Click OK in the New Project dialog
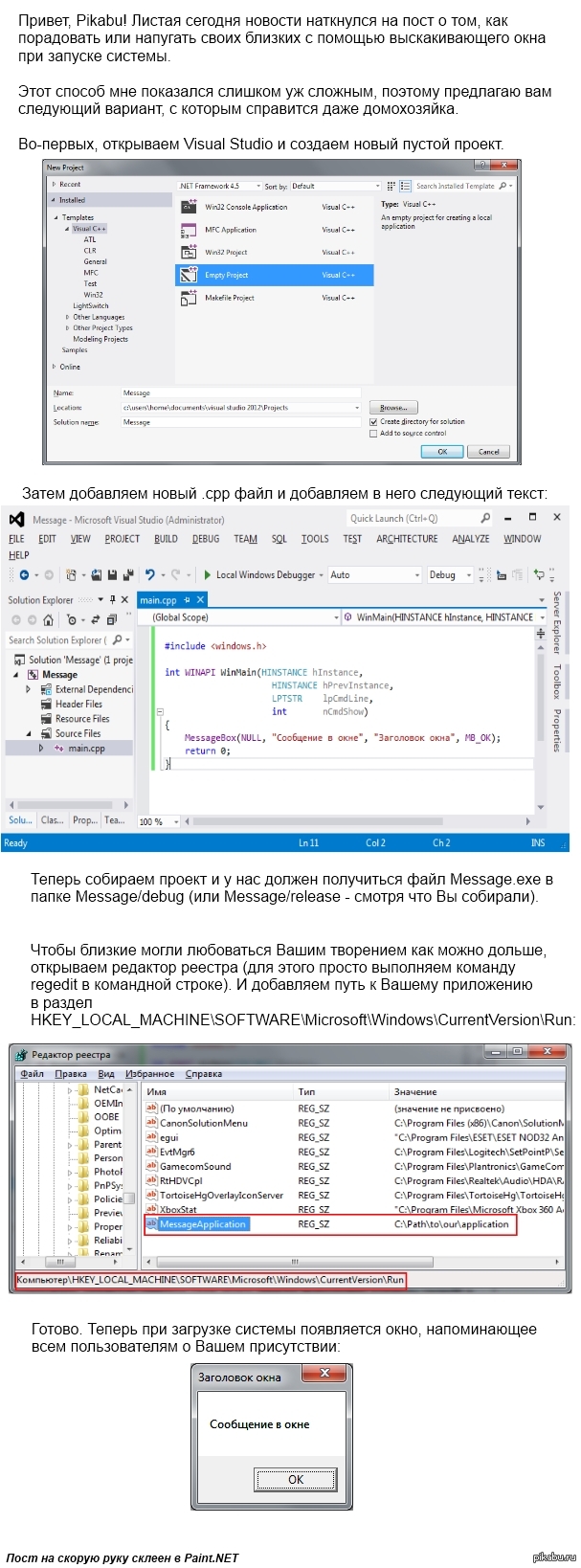581x1568 pixels. (442, 451)
